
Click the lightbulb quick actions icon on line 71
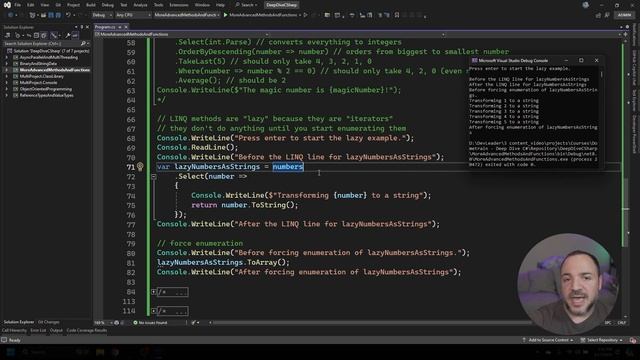(140, 166)
